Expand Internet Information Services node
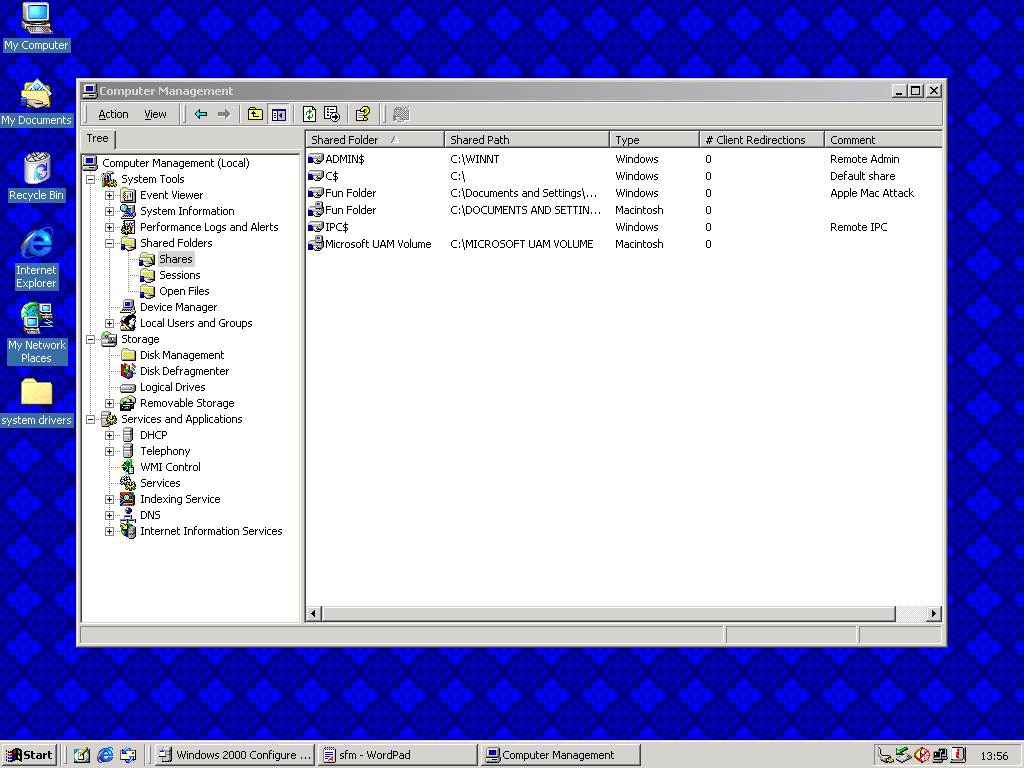This screenshot has width=1024, height=768. point(110,531)
